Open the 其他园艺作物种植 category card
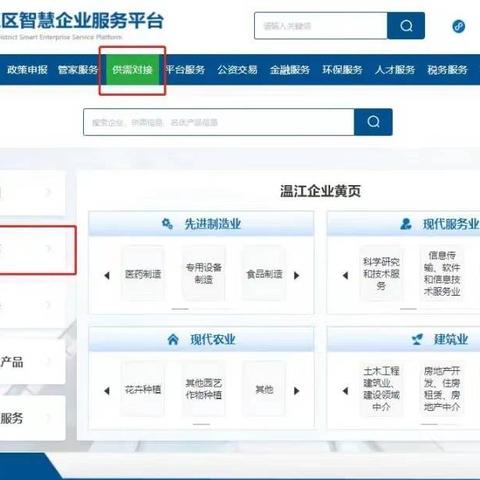Viewport: 480px width, 480px height. (x=204, y=389)
